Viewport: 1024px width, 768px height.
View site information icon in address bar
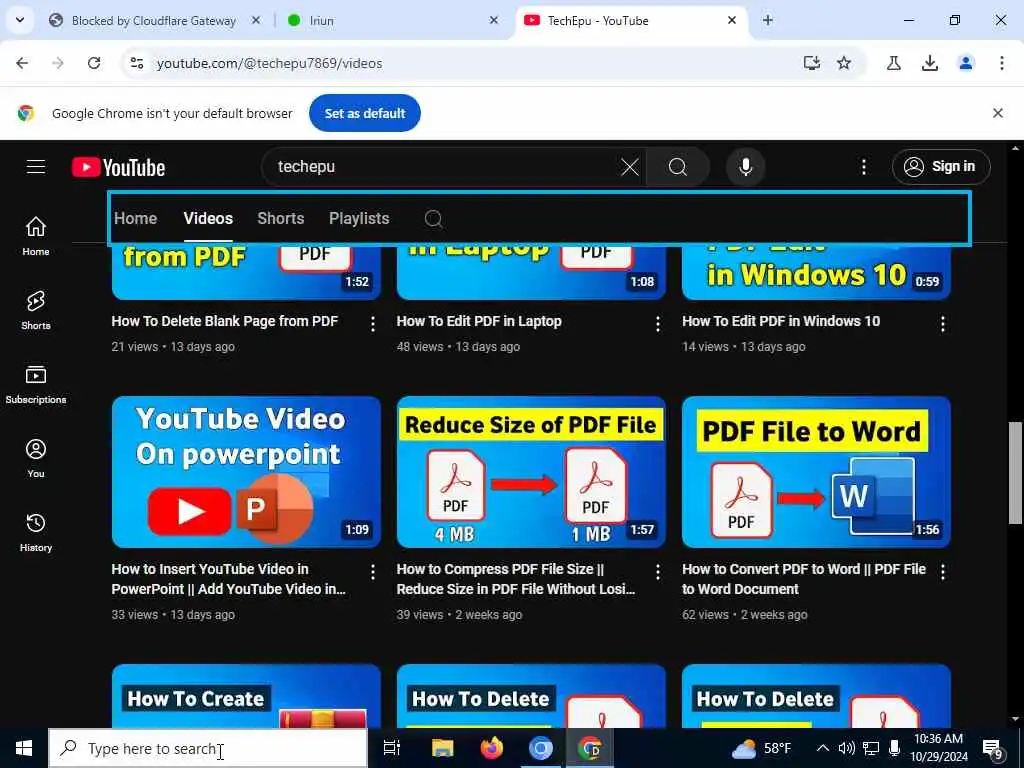tap(136, 63)
